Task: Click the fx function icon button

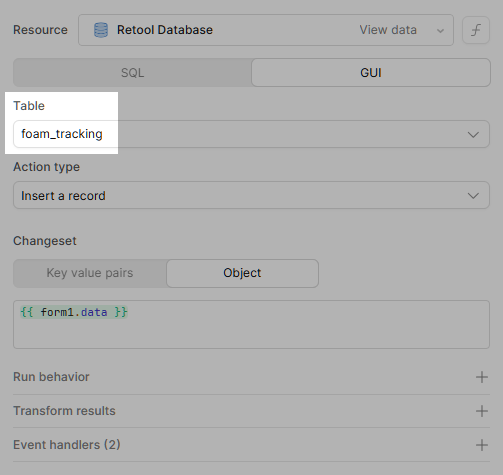Action: [476, 30]
